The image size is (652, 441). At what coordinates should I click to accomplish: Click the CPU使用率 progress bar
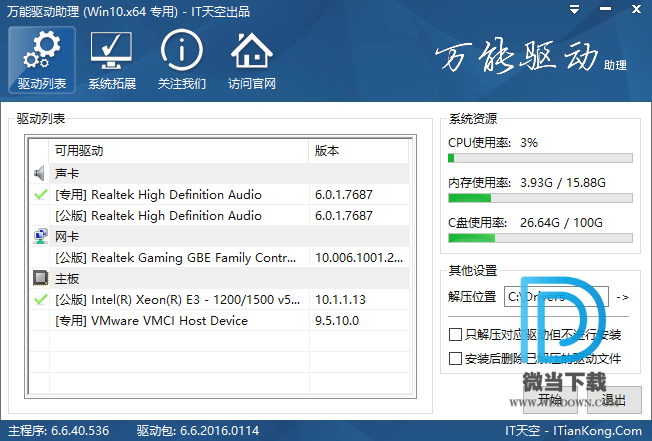click(x=540, y=158)
